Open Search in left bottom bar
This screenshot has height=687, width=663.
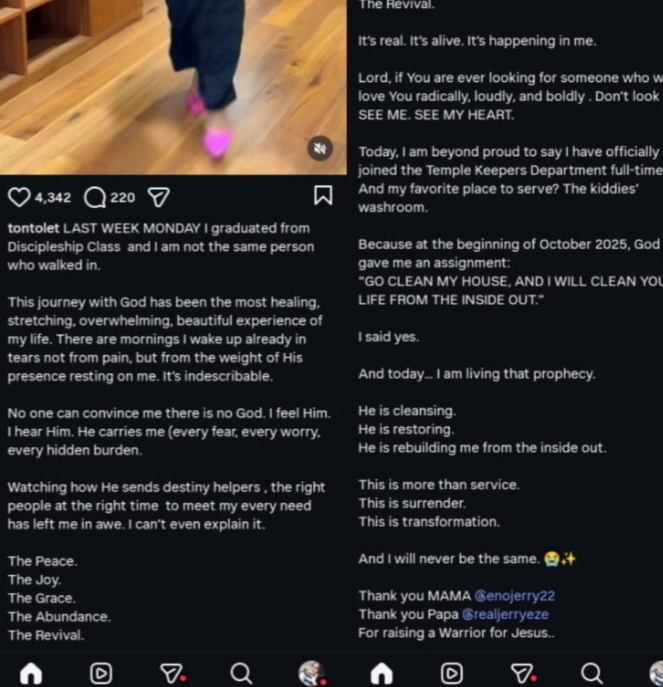[241, 673]
